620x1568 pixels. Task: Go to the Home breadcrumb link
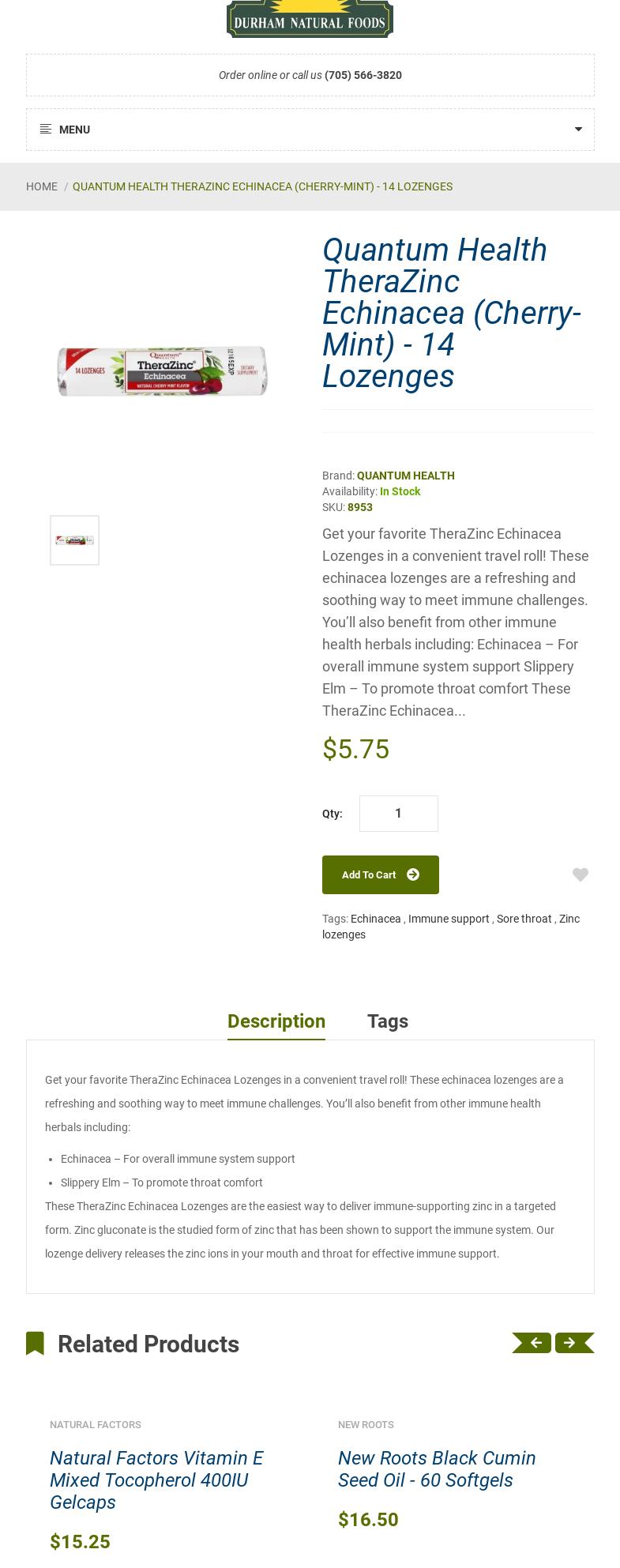(42, 186)
